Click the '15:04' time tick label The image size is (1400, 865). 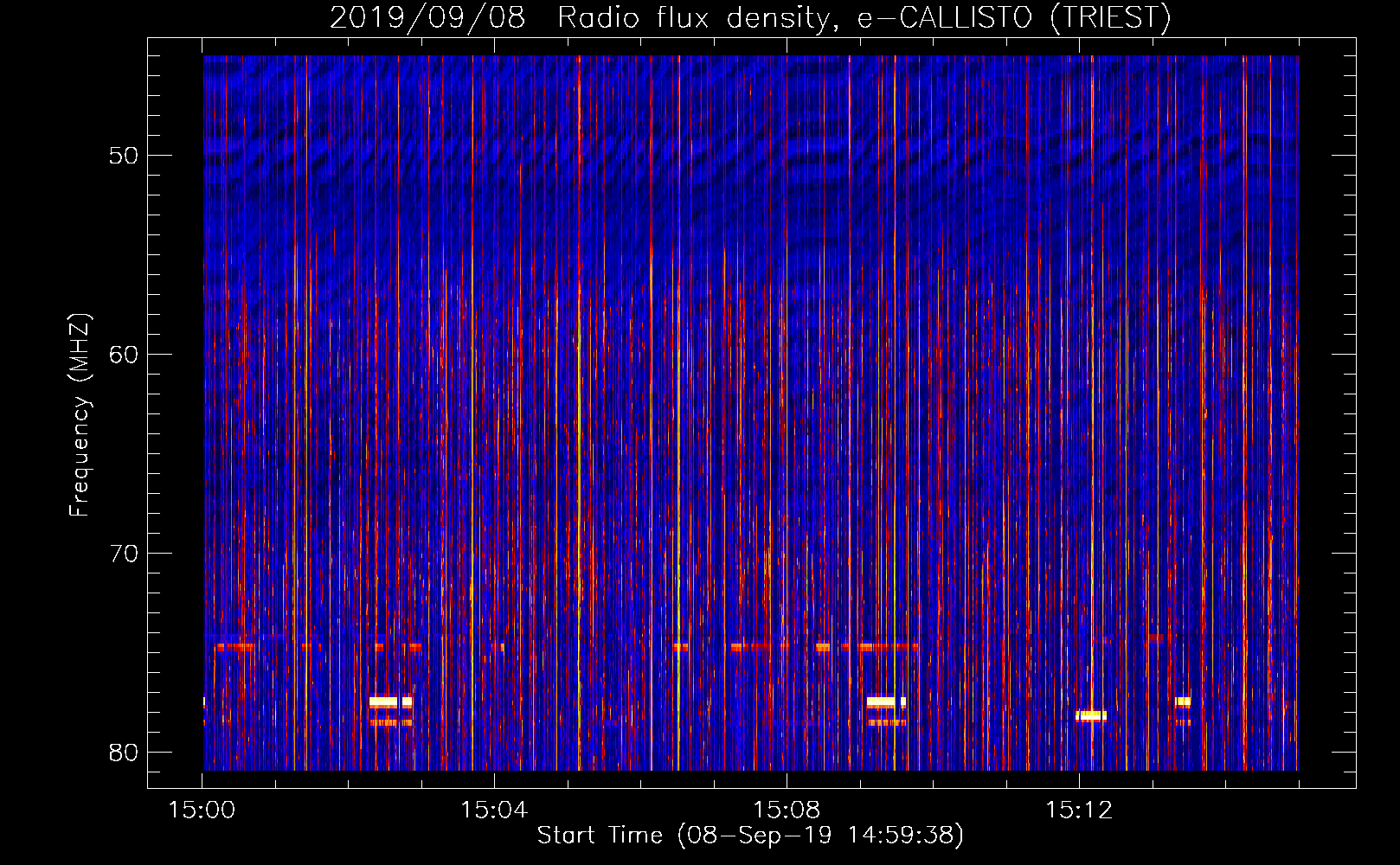(x=494, y=811)
